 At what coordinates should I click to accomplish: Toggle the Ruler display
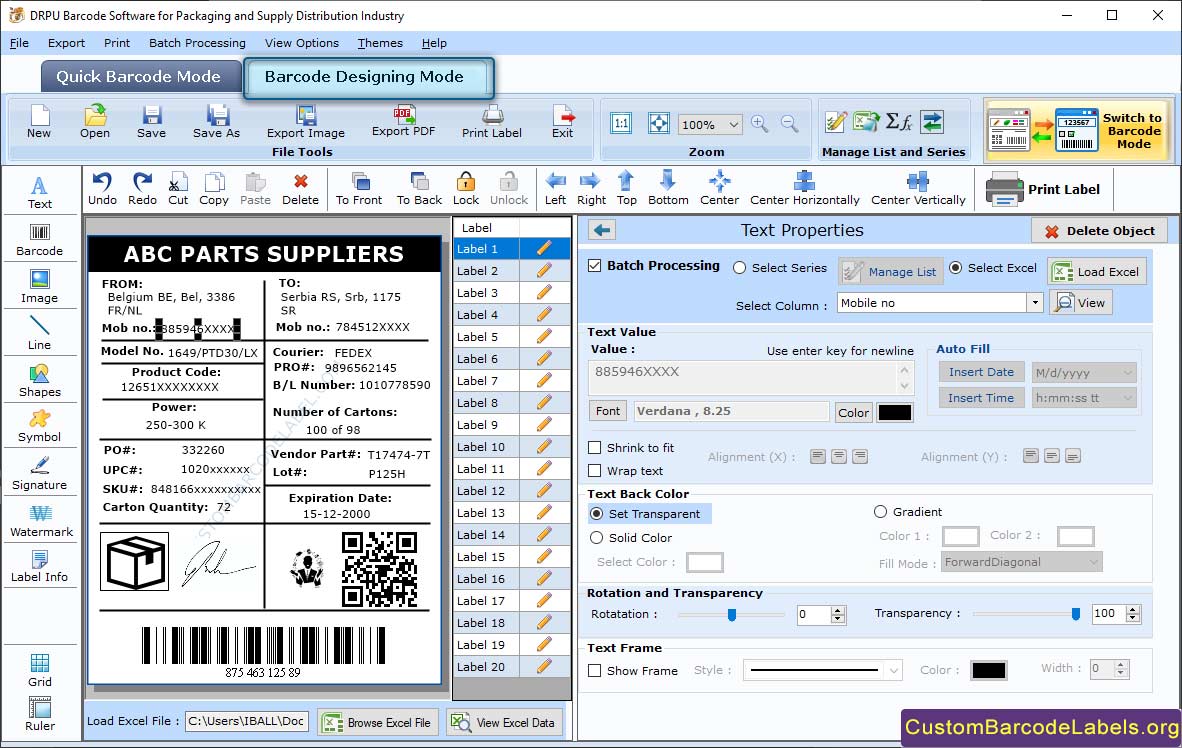point(39,714)
